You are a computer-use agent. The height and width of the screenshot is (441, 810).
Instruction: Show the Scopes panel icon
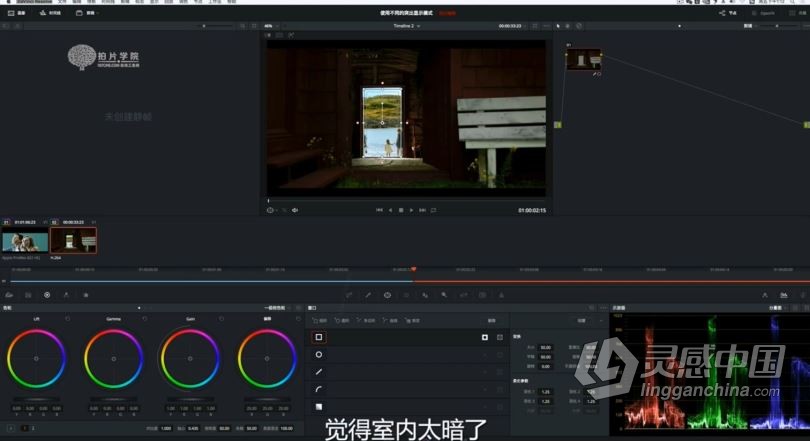point(784,295)
